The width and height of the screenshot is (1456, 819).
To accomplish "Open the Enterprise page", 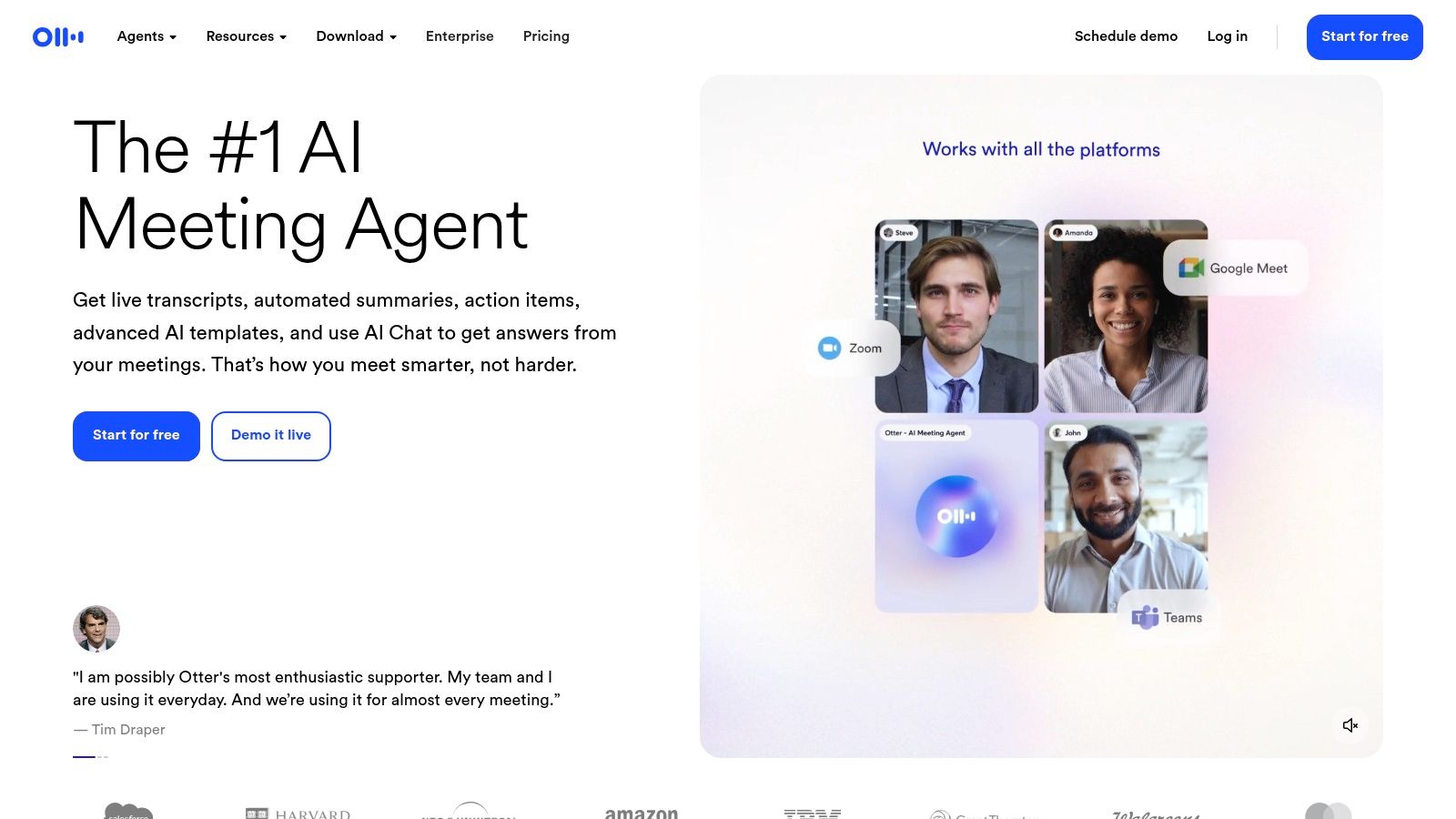I will click(460, 36).
